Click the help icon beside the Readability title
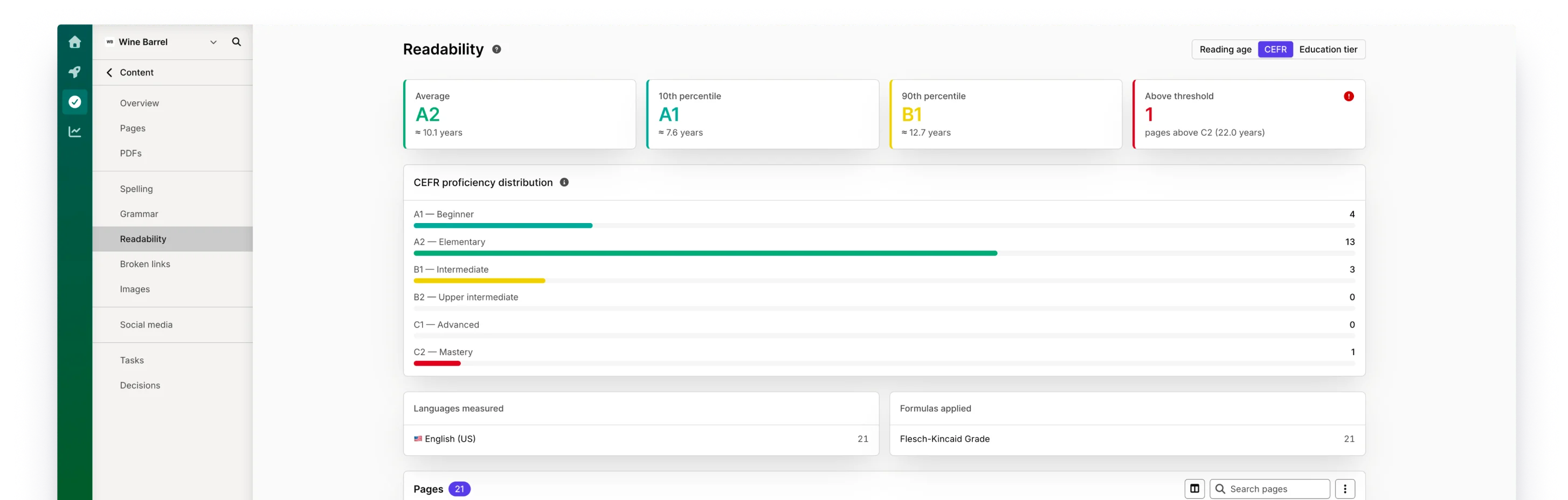Viewport: 1568px width, 500px height. (496, 49)
